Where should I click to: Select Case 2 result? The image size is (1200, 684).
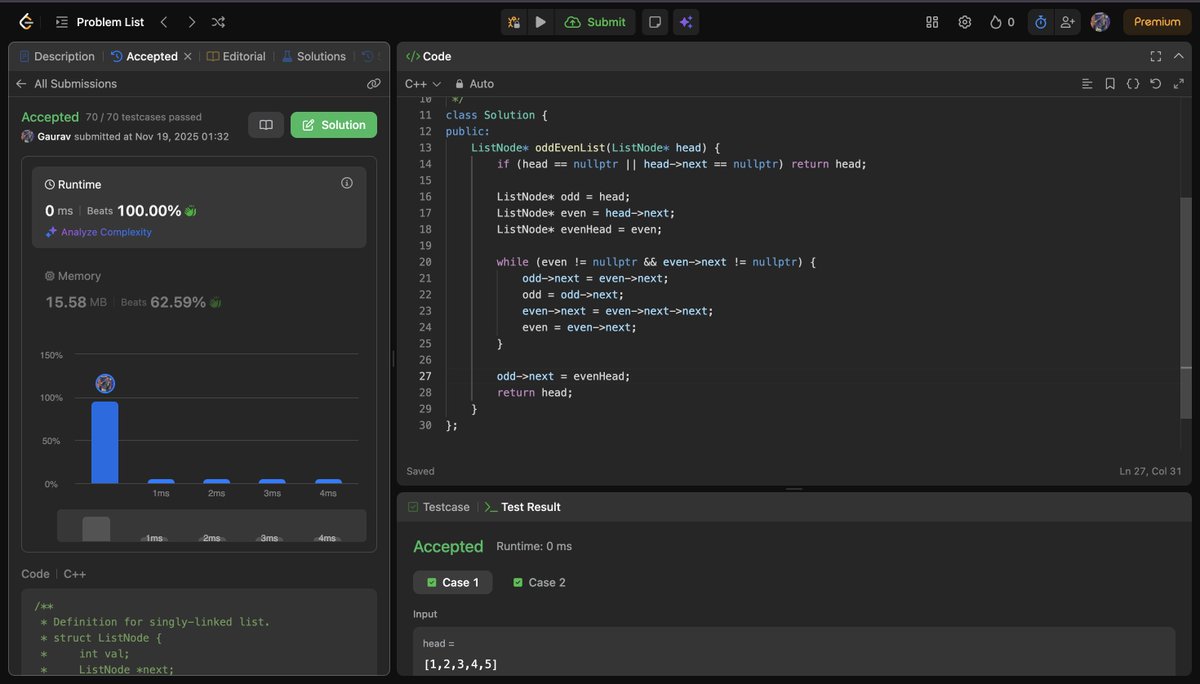click(x=539, y=582)
